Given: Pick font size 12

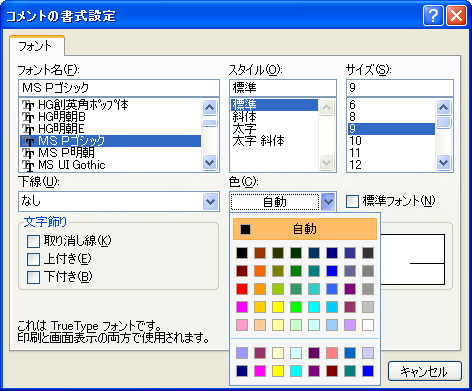Looking at the screenshot, I should pos(391,165).
